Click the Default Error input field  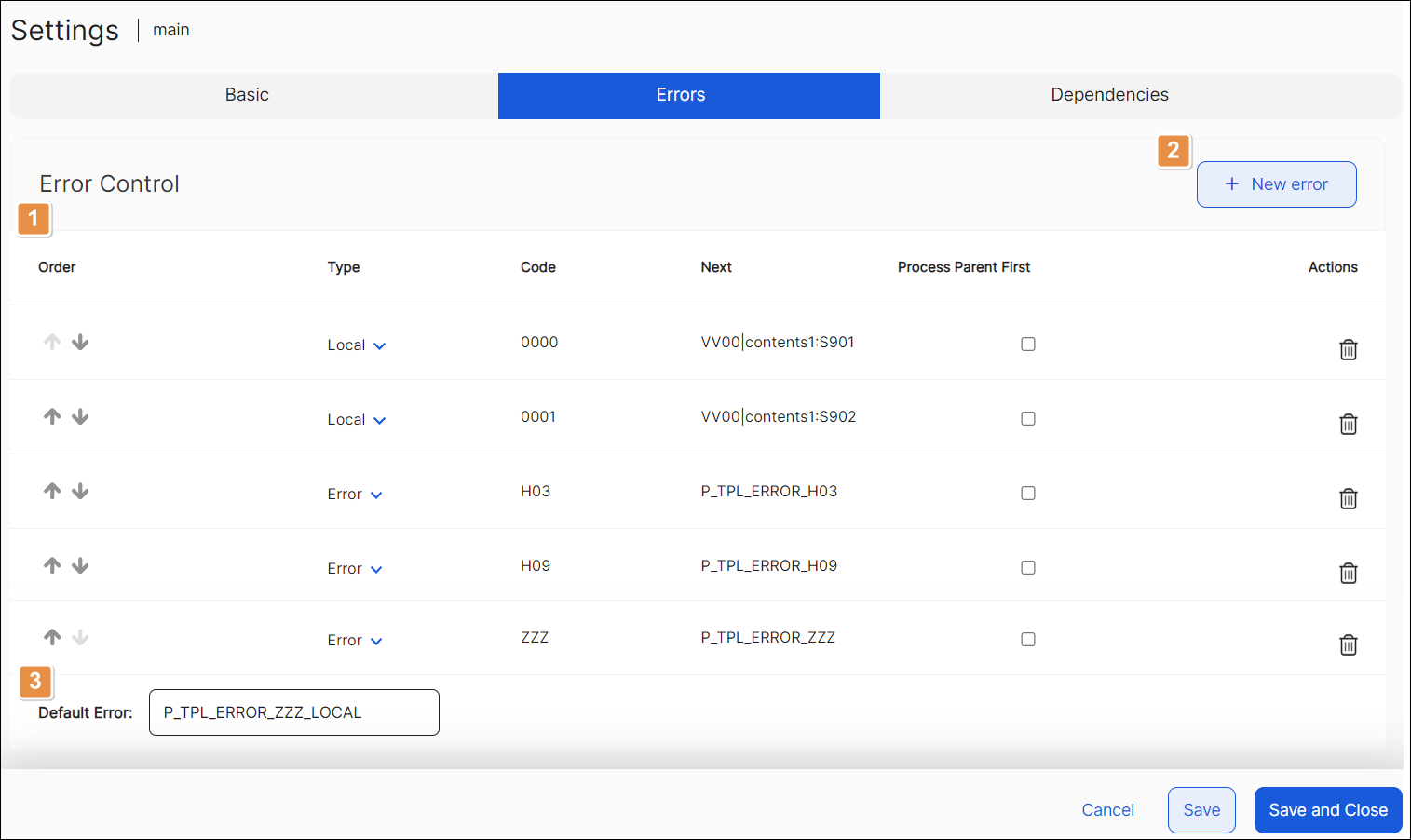[293, 712]
